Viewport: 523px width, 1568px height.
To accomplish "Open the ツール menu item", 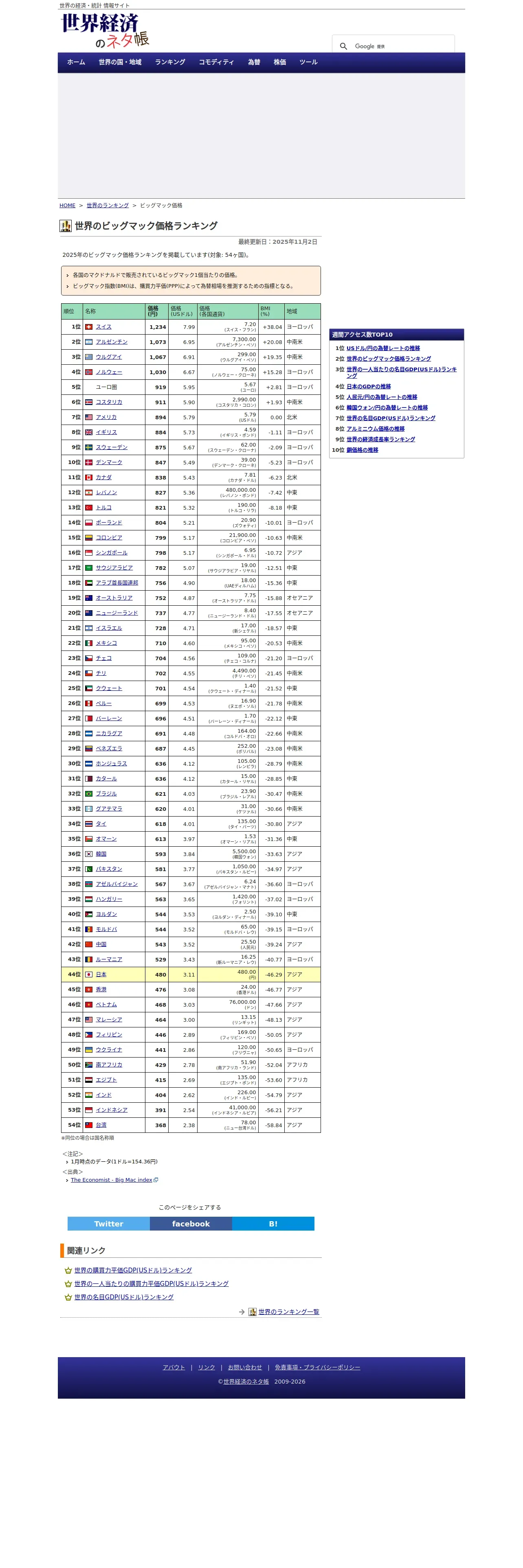I will 308,62.
